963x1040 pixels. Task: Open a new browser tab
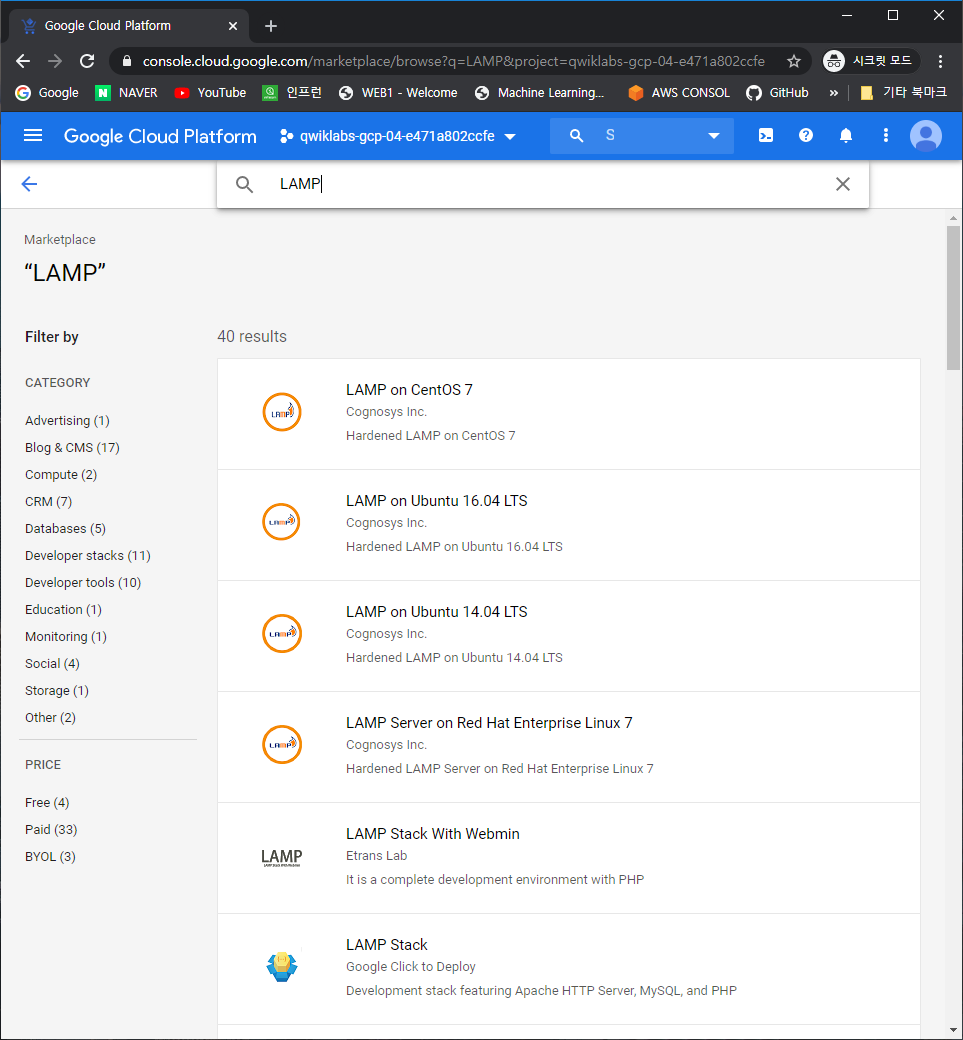tap(271, 26)
